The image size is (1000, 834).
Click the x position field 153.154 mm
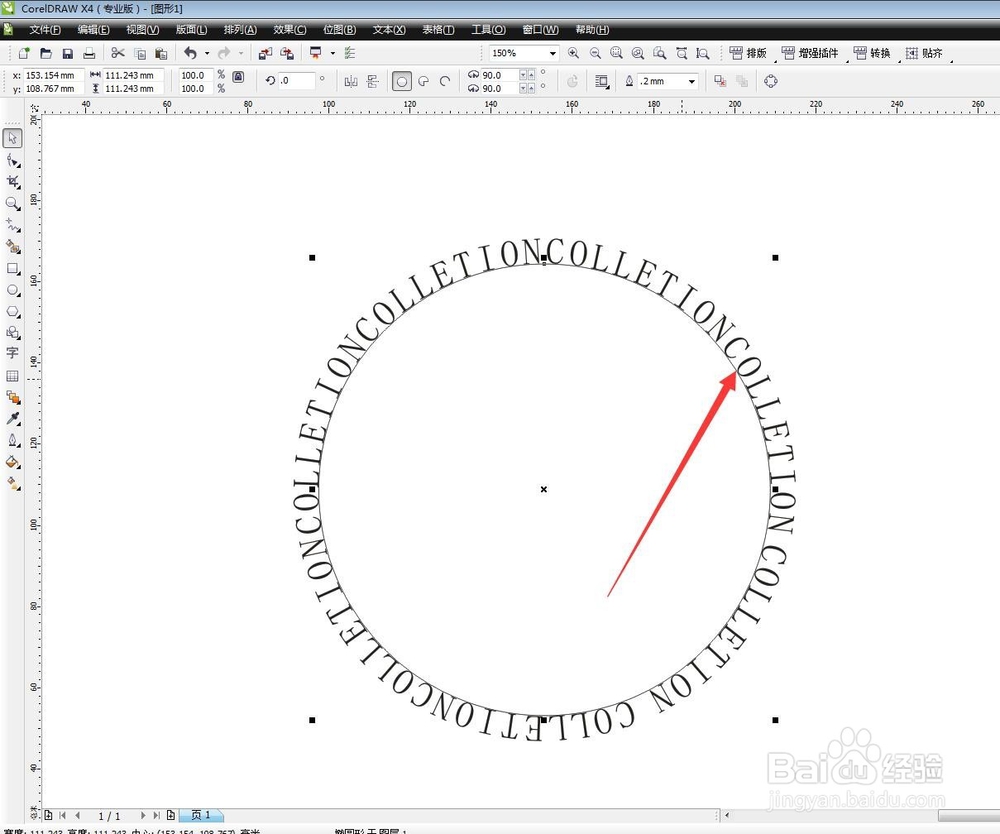click(54, 75)
